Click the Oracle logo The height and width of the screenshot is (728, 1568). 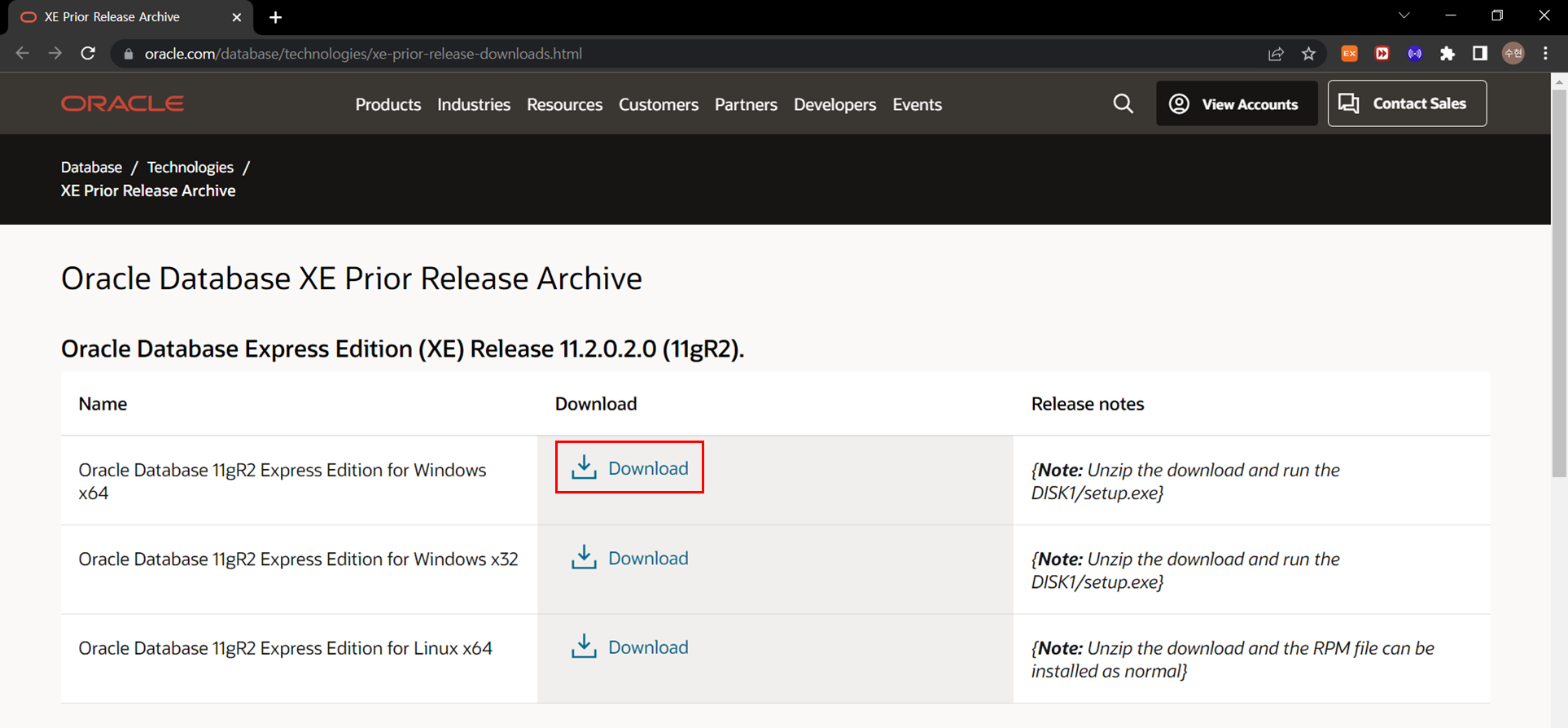122,103
